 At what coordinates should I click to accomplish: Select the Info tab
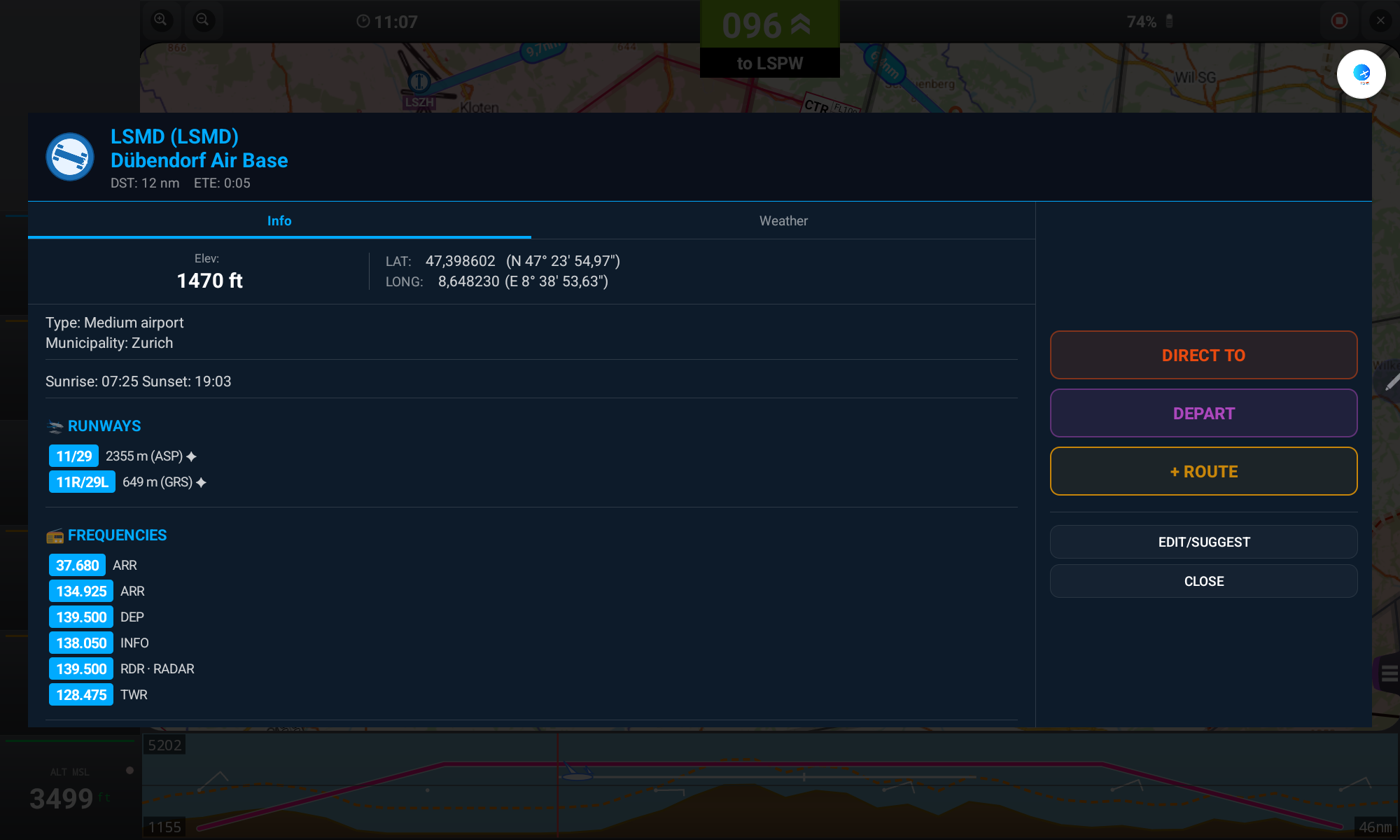[279, 220]
